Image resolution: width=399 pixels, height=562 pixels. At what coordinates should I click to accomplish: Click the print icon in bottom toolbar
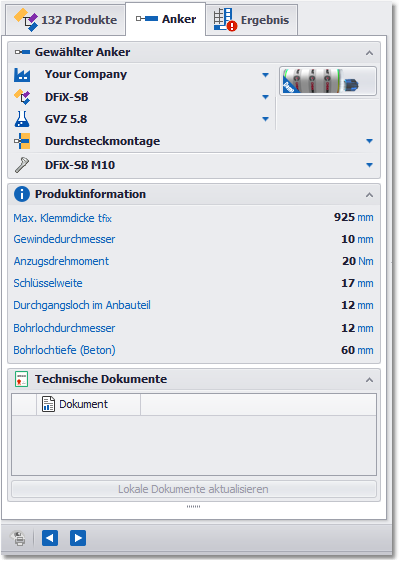tap(19, 538)
